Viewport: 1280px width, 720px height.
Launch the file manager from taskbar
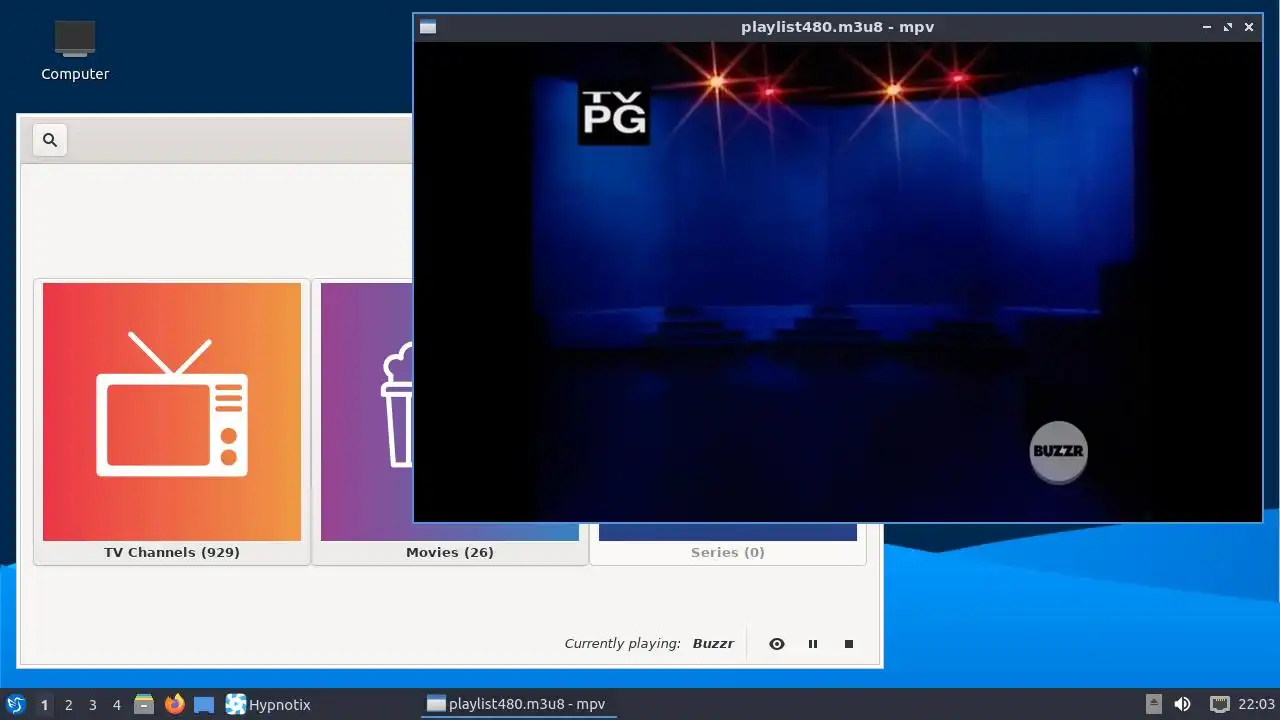point(144,704)
